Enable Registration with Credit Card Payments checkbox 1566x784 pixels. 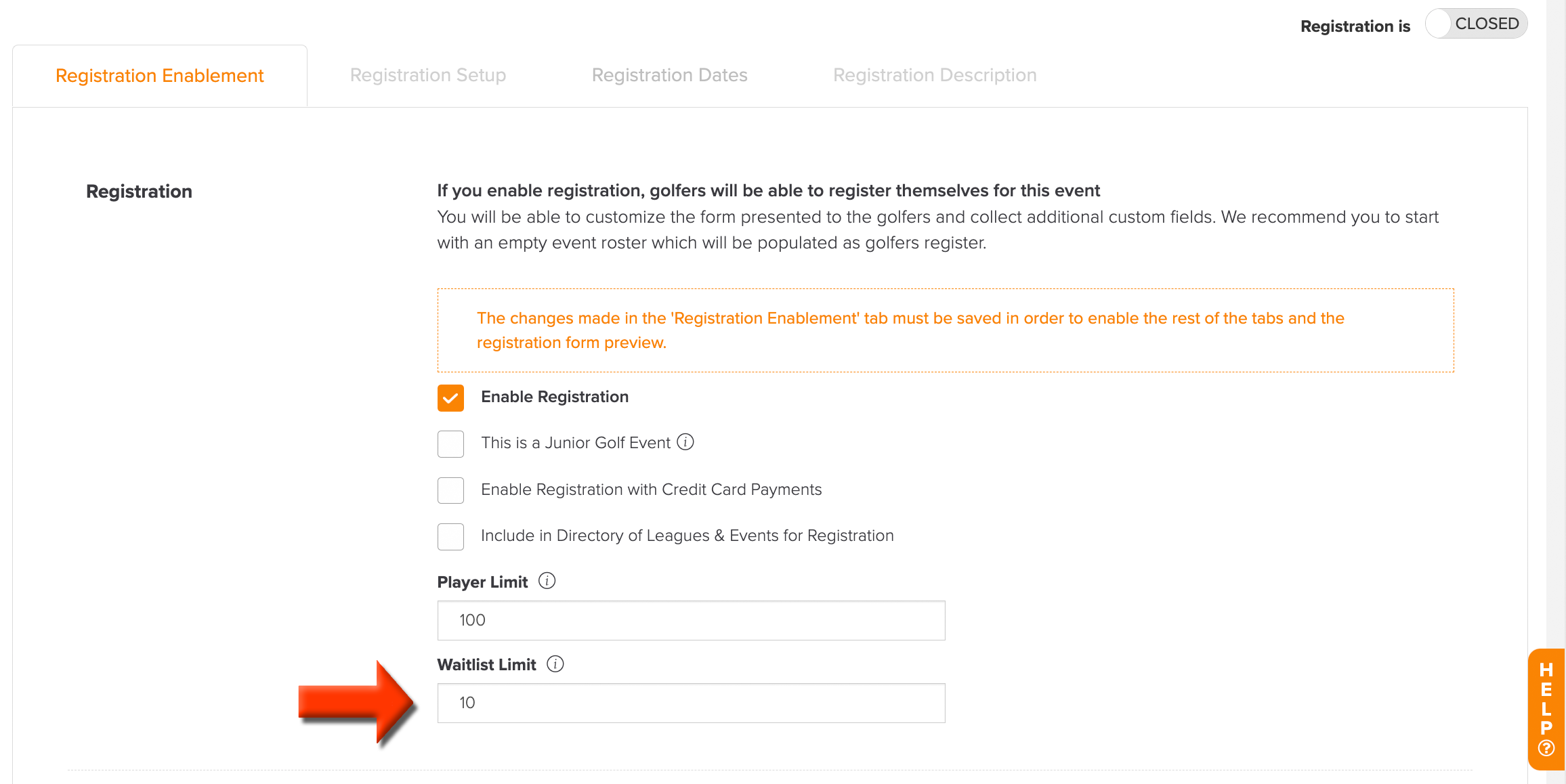[450, 490]
